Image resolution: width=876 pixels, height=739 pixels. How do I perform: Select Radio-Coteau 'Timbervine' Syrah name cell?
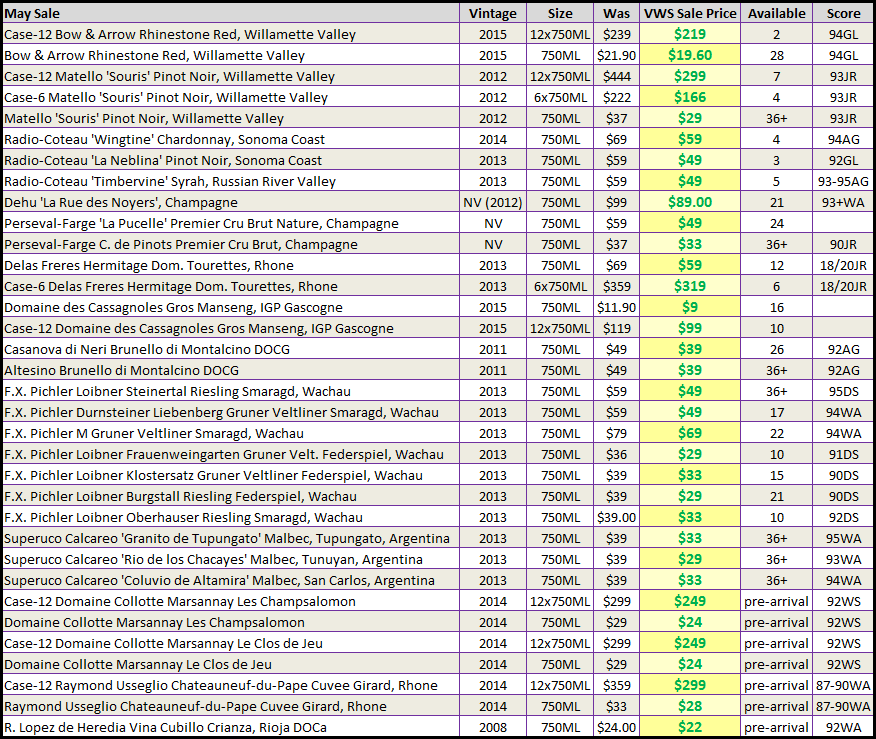231,182
